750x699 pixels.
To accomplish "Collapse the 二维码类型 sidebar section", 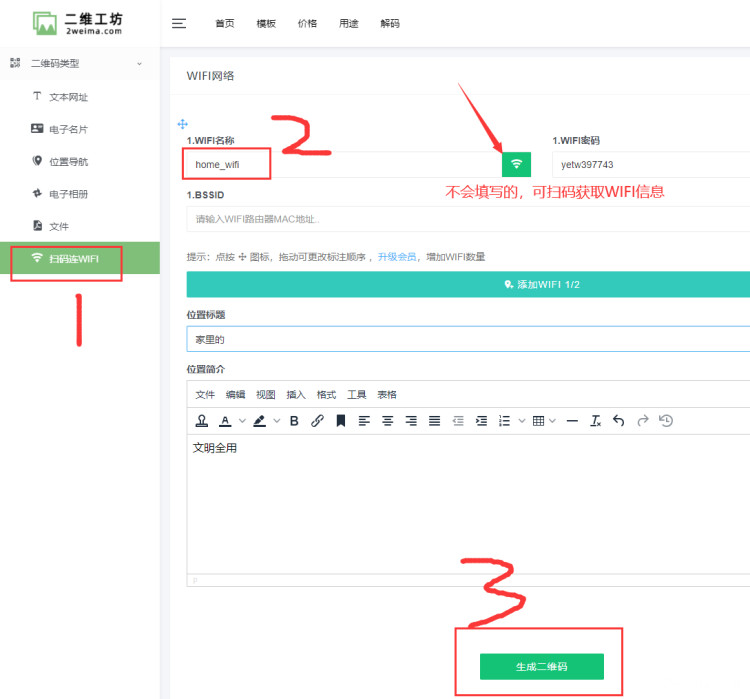I will 139,63.
